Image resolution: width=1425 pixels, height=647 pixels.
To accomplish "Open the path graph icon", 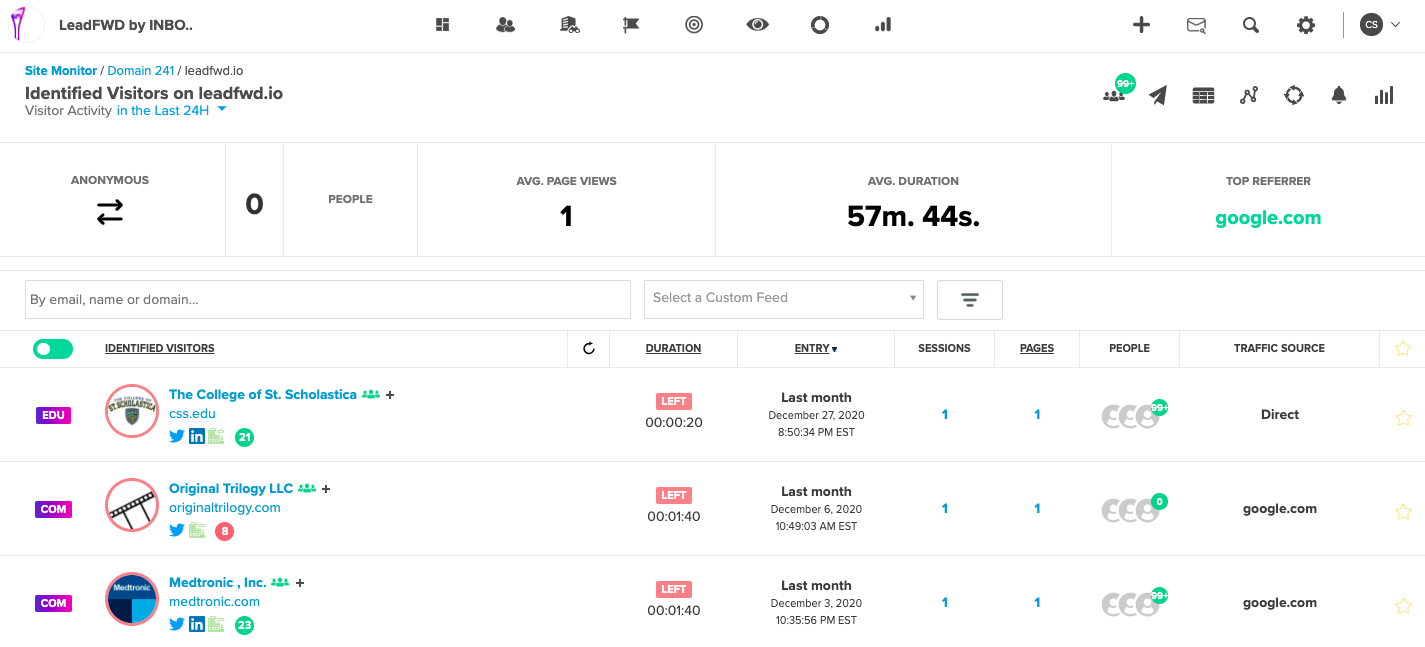I will point(1249,95).
